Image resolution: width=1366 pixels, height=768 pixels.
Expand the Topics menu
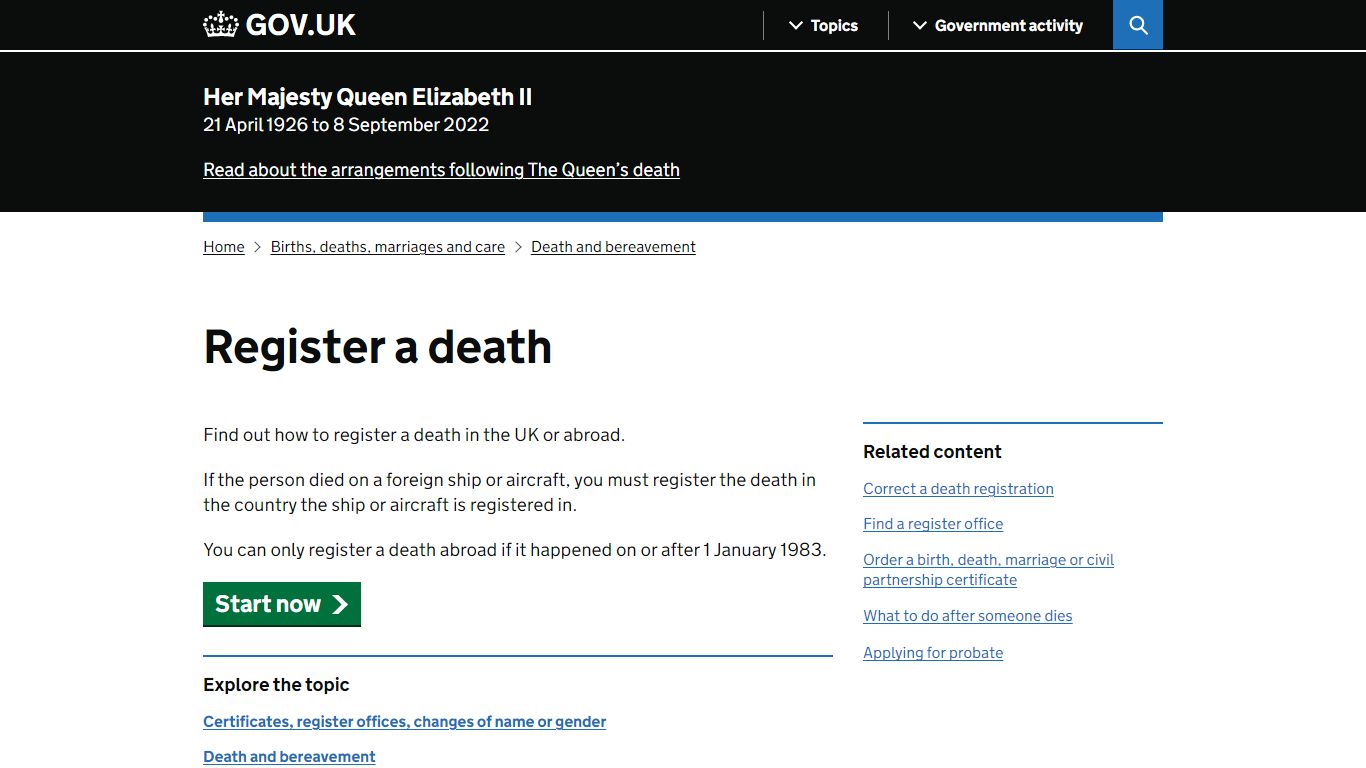pyautogui.click(x=823, y=26)
